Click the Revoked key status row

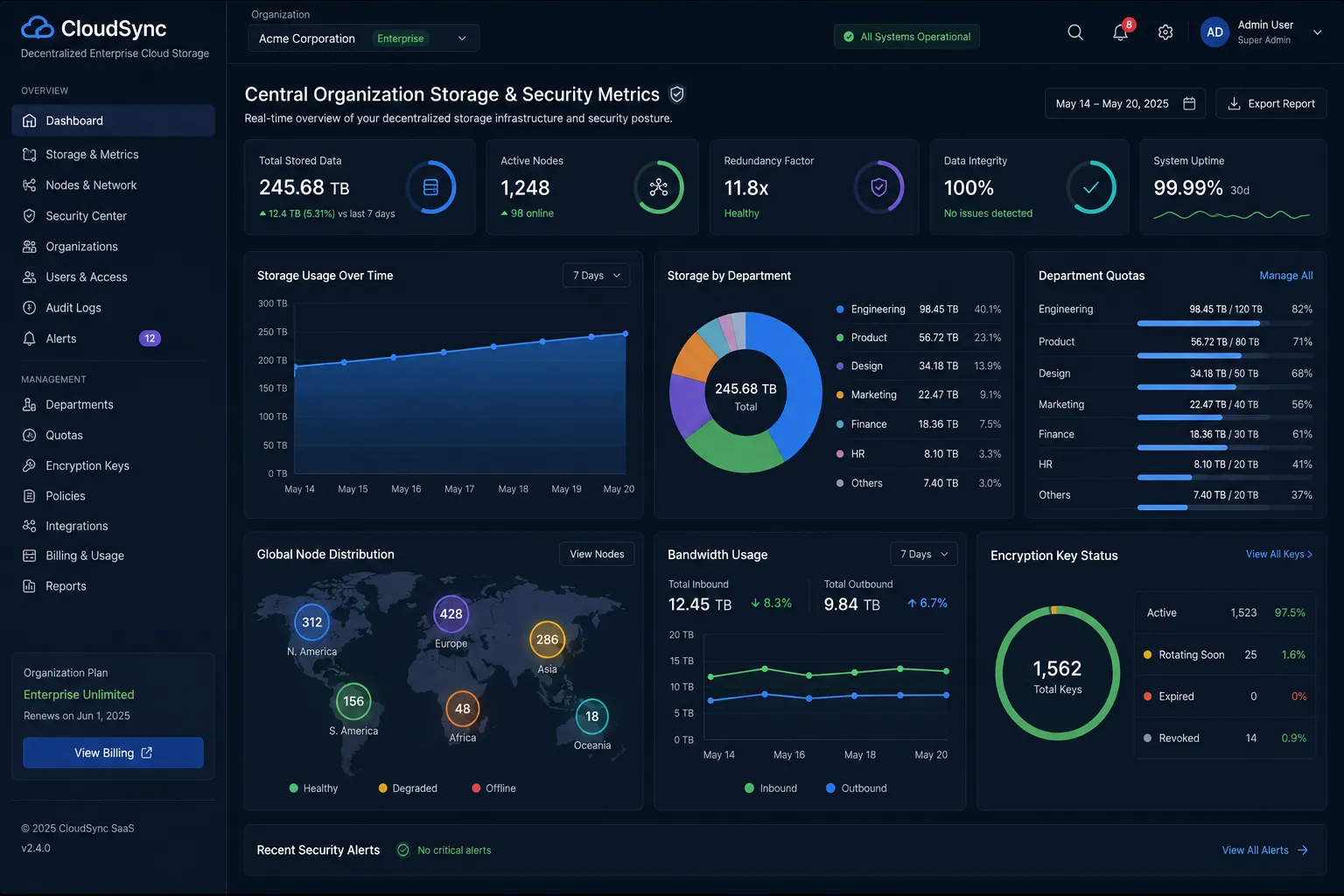[x=1225, y=738]
